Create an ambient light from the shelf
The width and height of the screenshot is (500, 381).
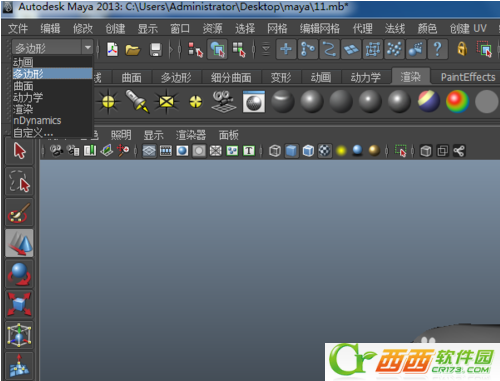pyautogui.click(x=108, y=101)
